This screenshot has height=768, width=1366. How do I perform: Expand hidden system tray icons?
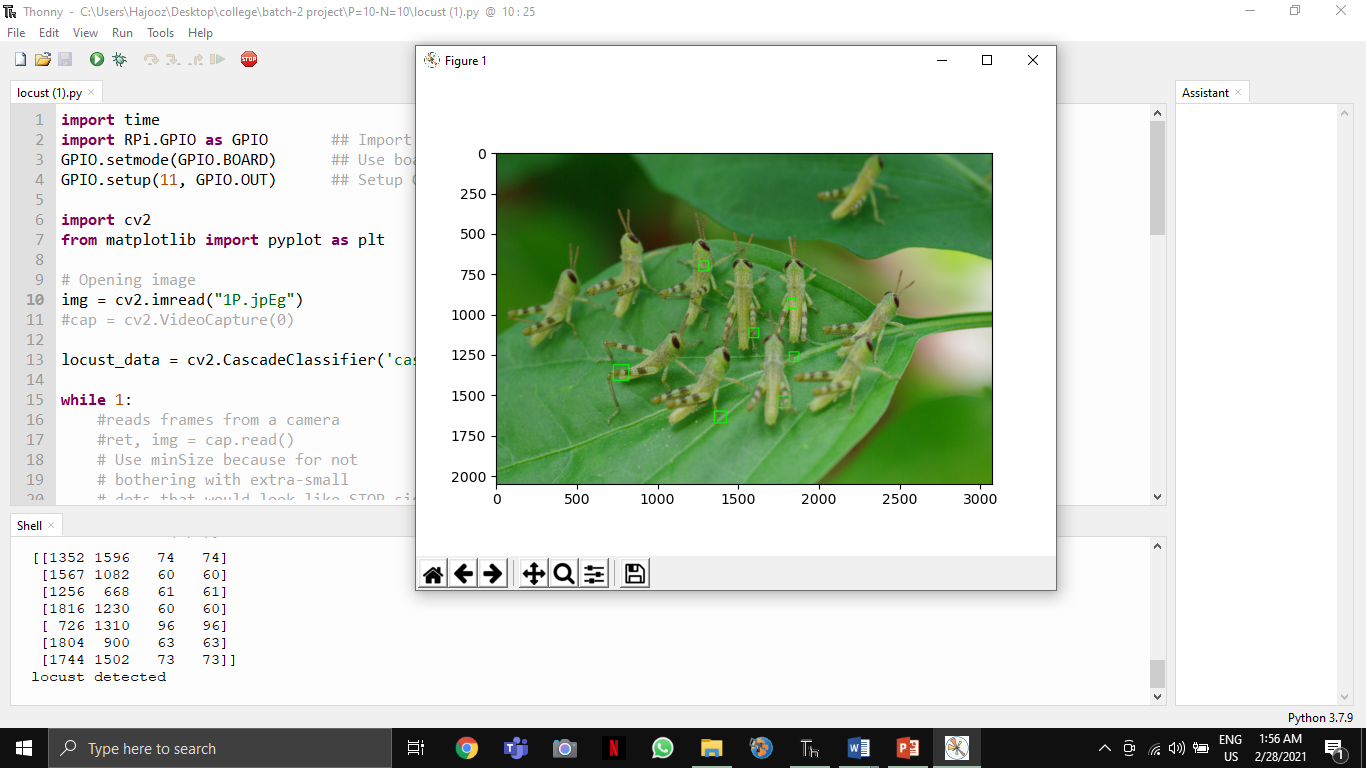[1104, 747]
